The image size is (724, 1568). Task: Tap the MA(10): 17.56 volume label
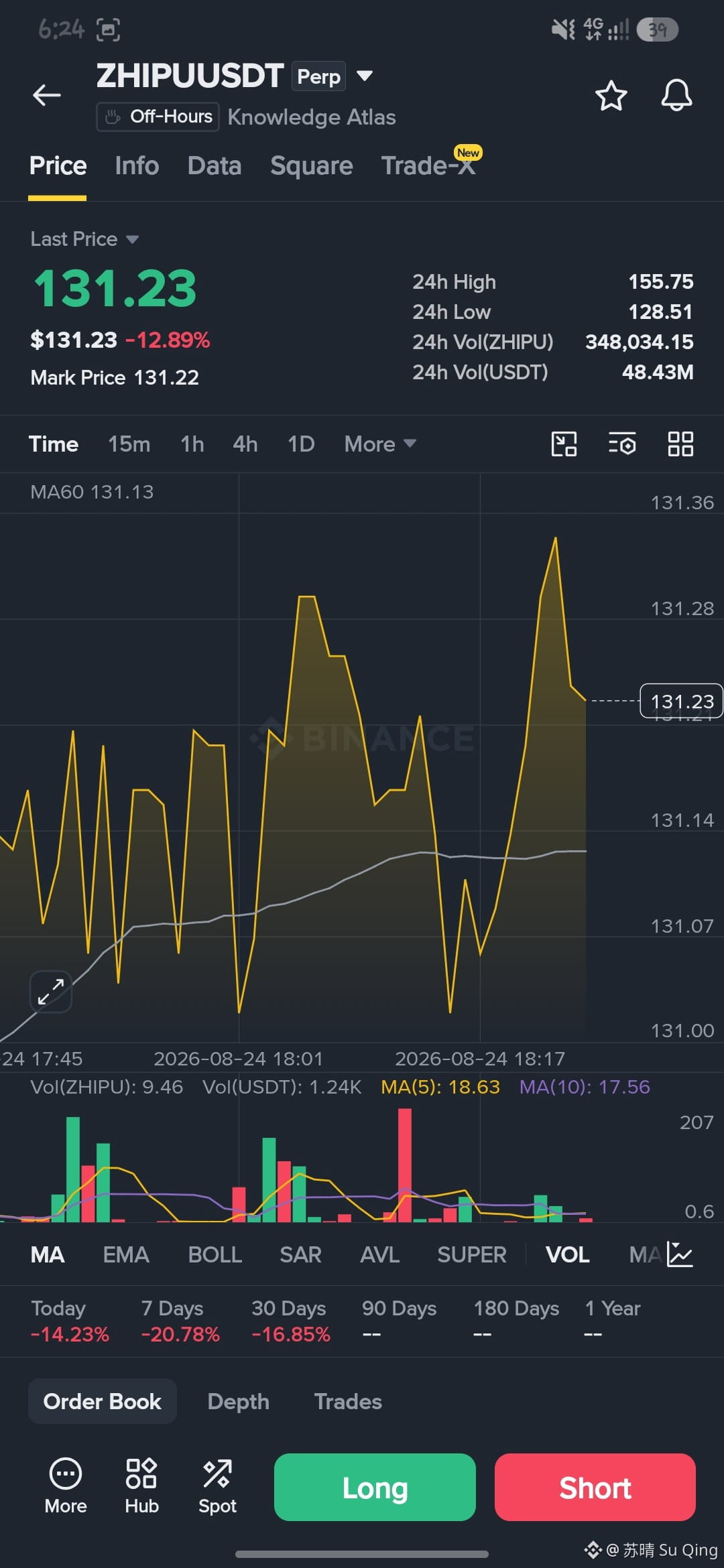click(x=585, y=1087)
